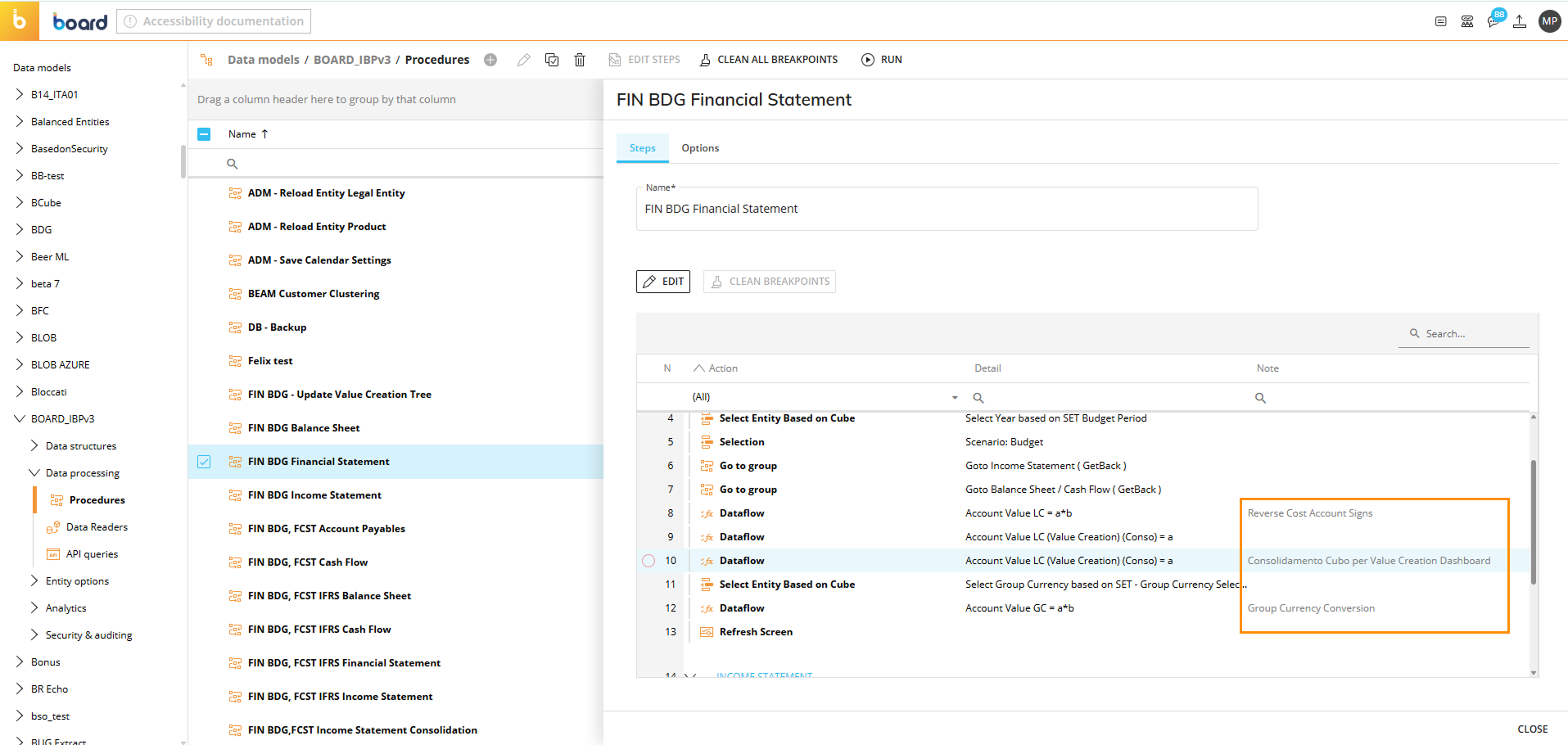Screen dimensions: 1568x745
Task: Click the accessibility documentation info icon
Action: [131, 21]
